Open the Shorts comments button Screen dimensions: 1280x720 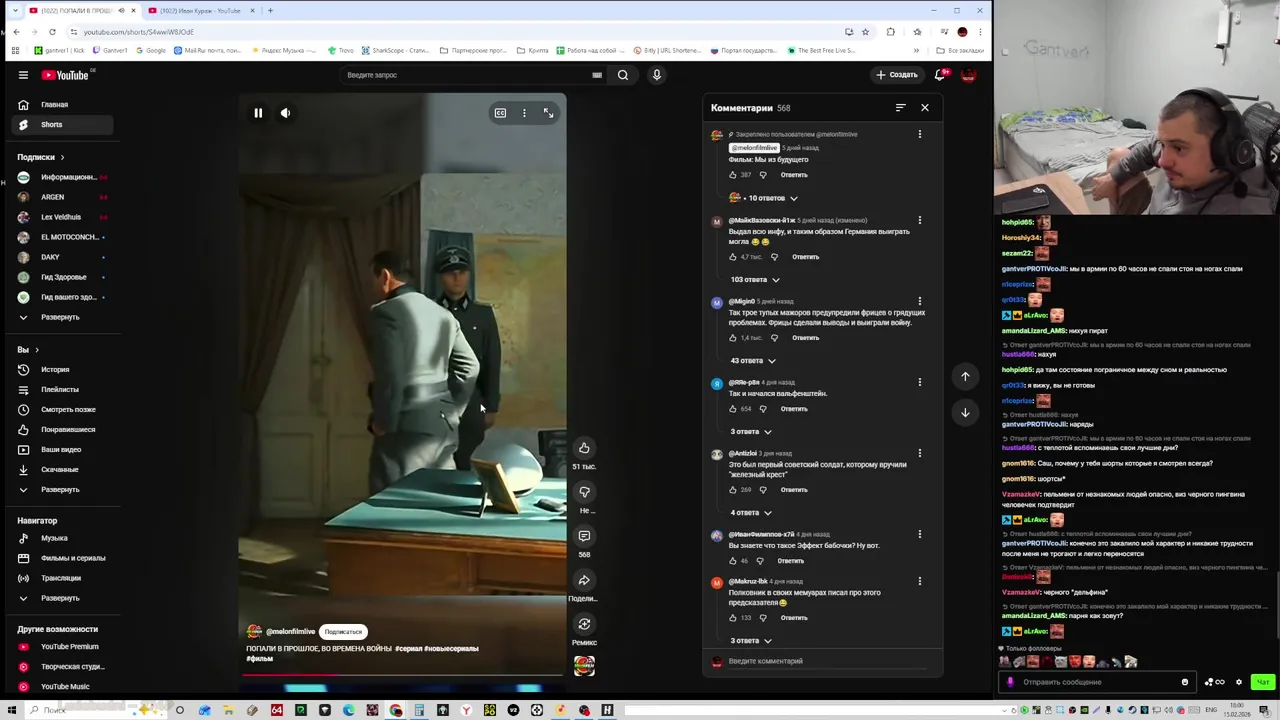(x=584, y=536)
